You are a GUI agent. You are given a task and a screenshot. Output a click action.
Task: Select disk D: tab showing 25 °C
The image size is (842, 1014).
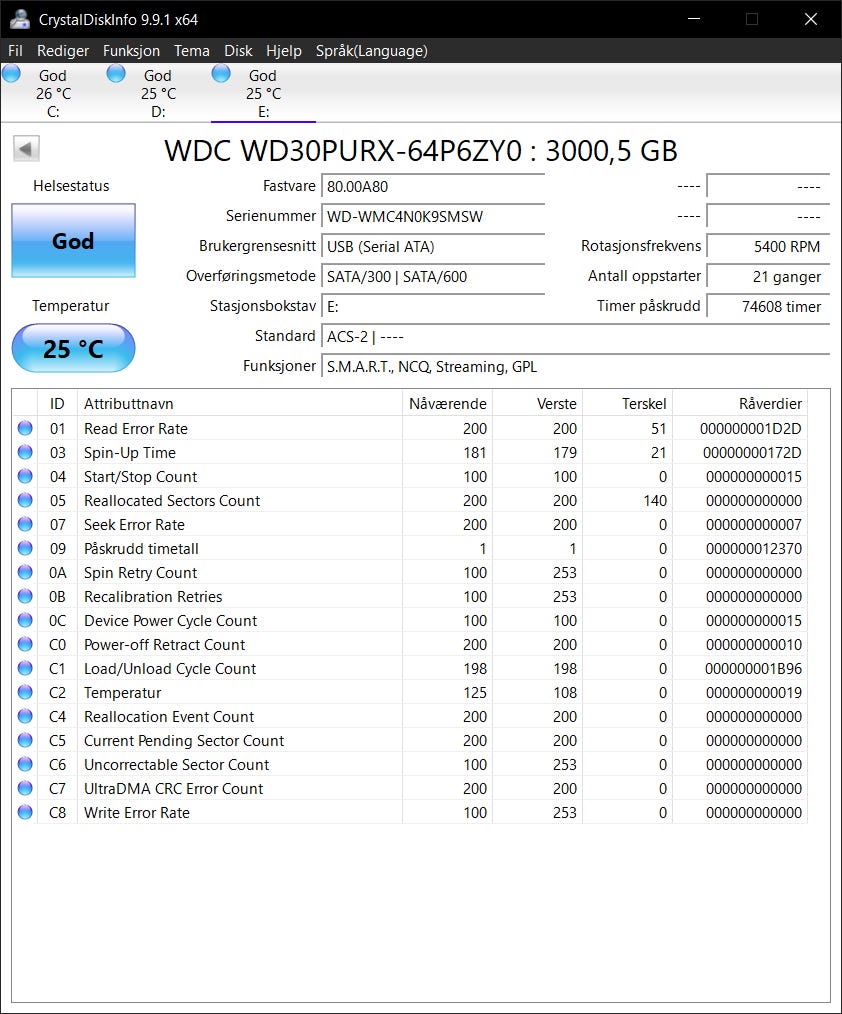click(x=158, y=92)
